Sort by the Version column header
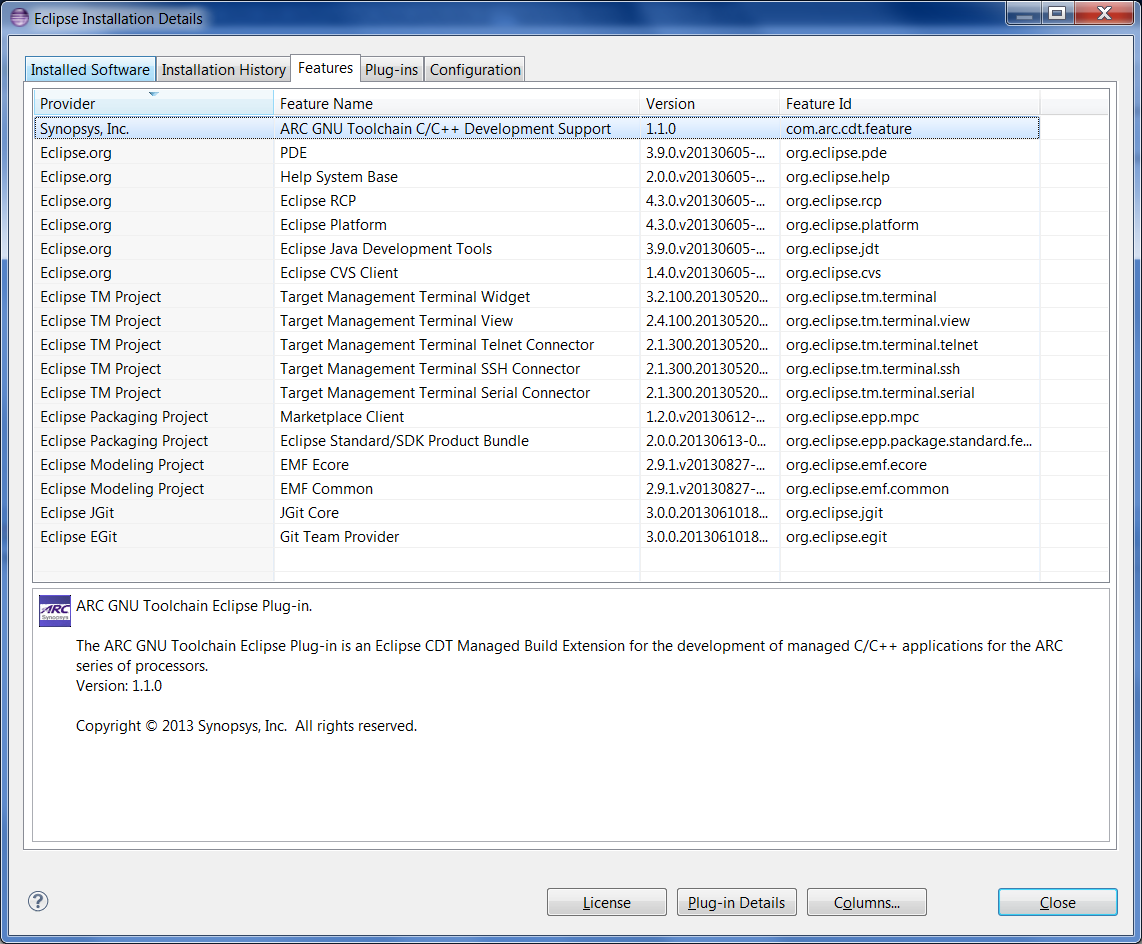 (709, 103)
